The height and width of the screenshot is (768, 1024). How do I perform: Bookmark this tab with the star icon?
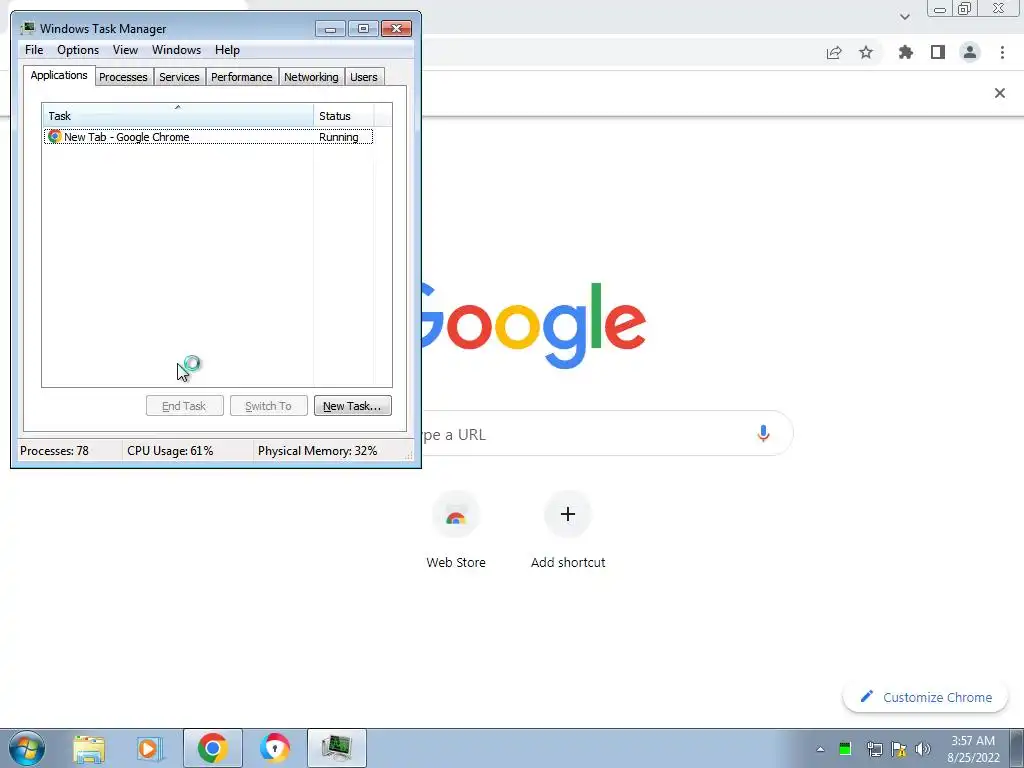click(x=866, y=52)
